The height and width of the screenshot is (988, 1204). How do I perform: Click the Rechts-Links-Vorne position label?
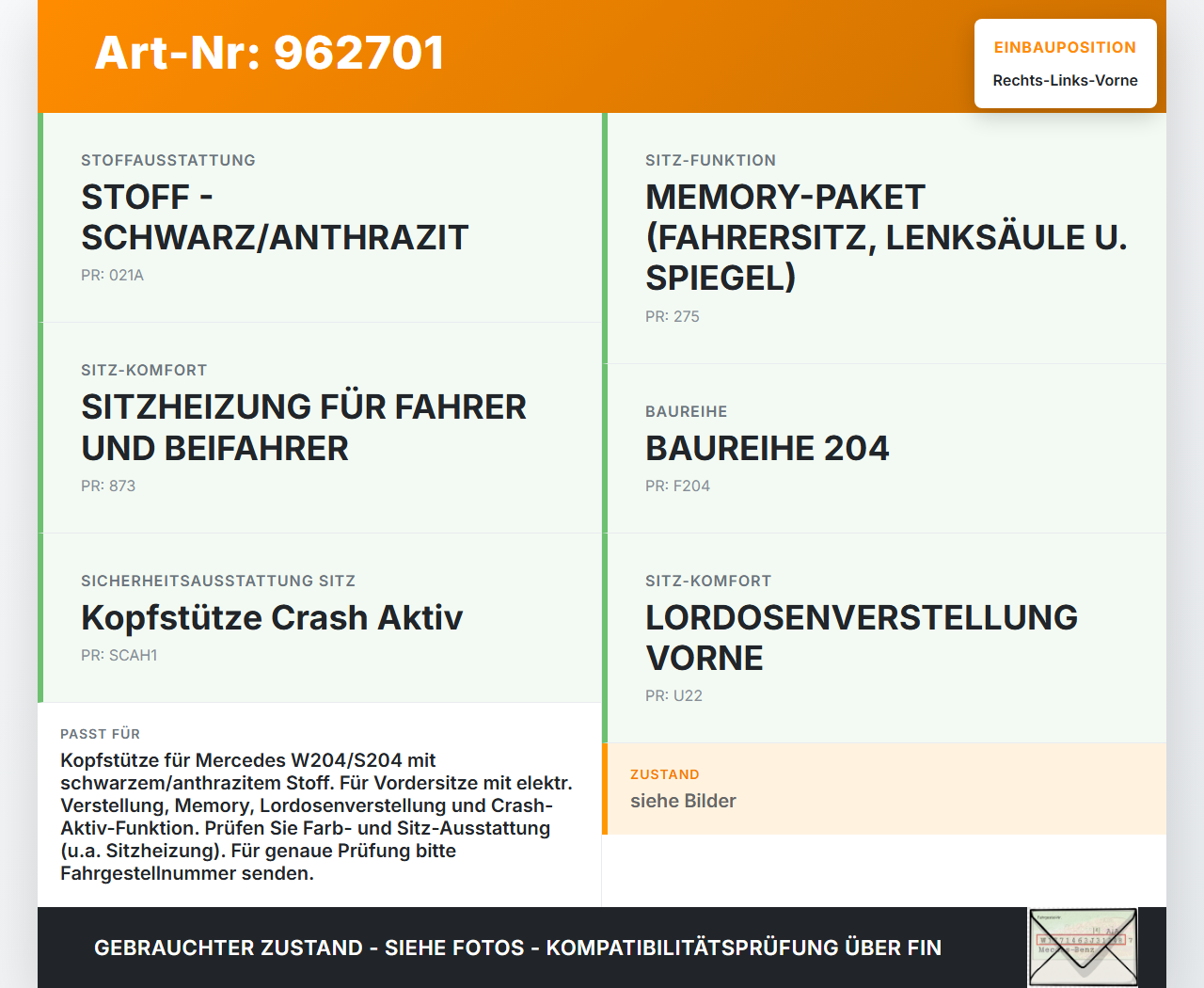click(1065, 81)
